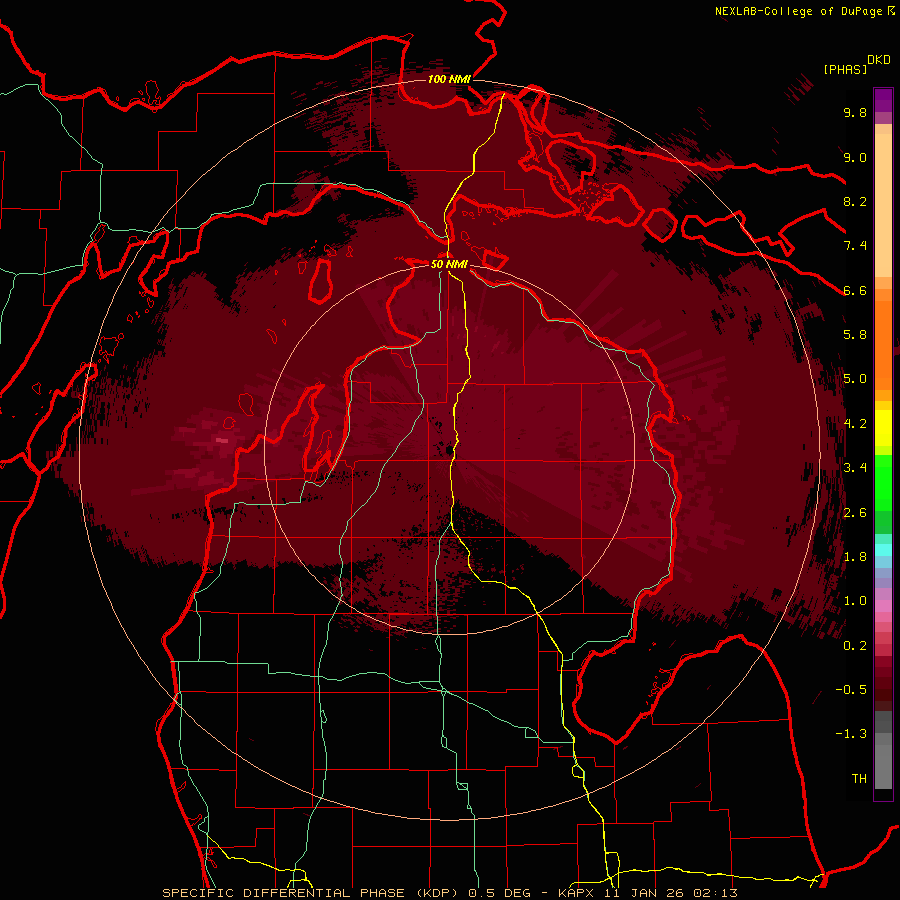
Task: Click the 50 NMI range ring label
Action: [x=449, y=265]
